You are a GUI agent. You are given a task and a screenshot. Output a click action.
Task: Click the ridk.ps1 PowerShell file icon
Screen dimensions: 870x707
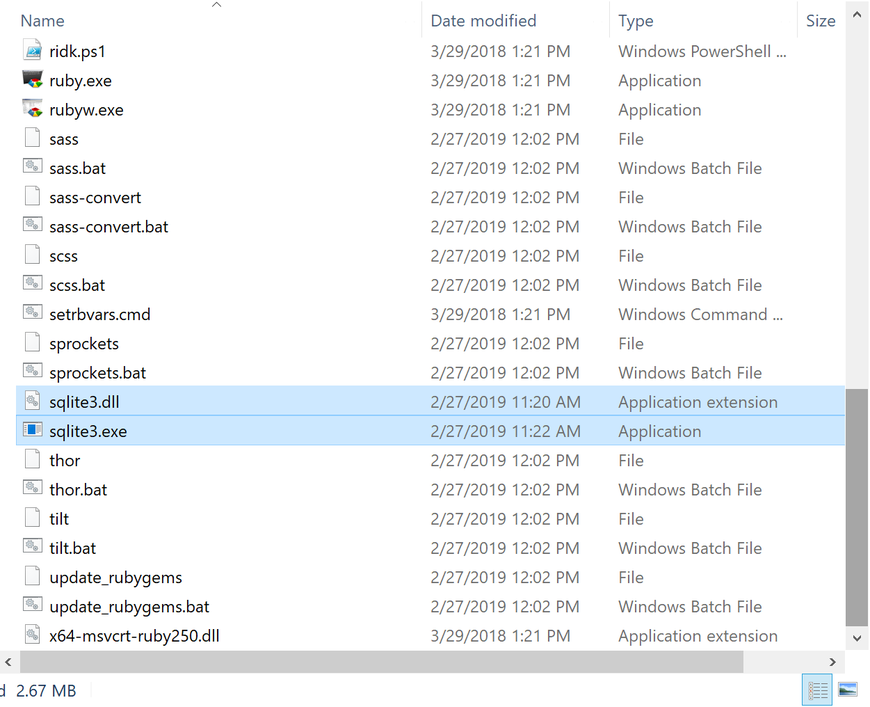tap(33, 50)
